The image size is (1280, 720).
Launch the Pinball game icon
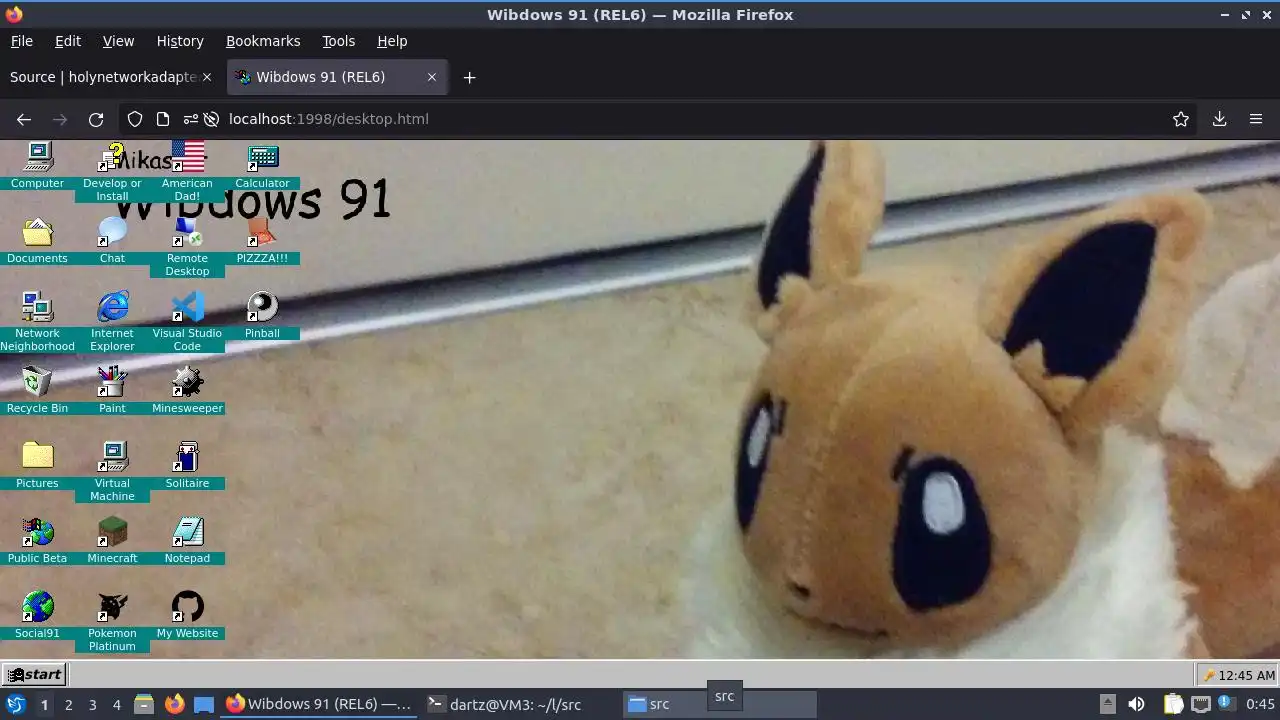pyautogui.click(x=262, y=315)
